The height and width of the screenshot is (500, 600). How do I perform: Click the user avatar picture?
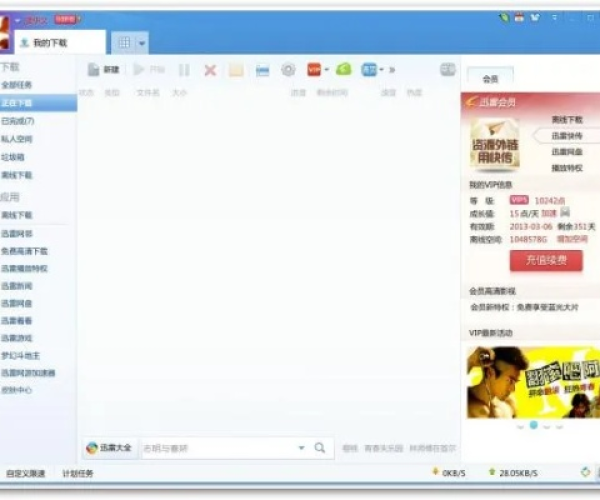pos(5,32)
